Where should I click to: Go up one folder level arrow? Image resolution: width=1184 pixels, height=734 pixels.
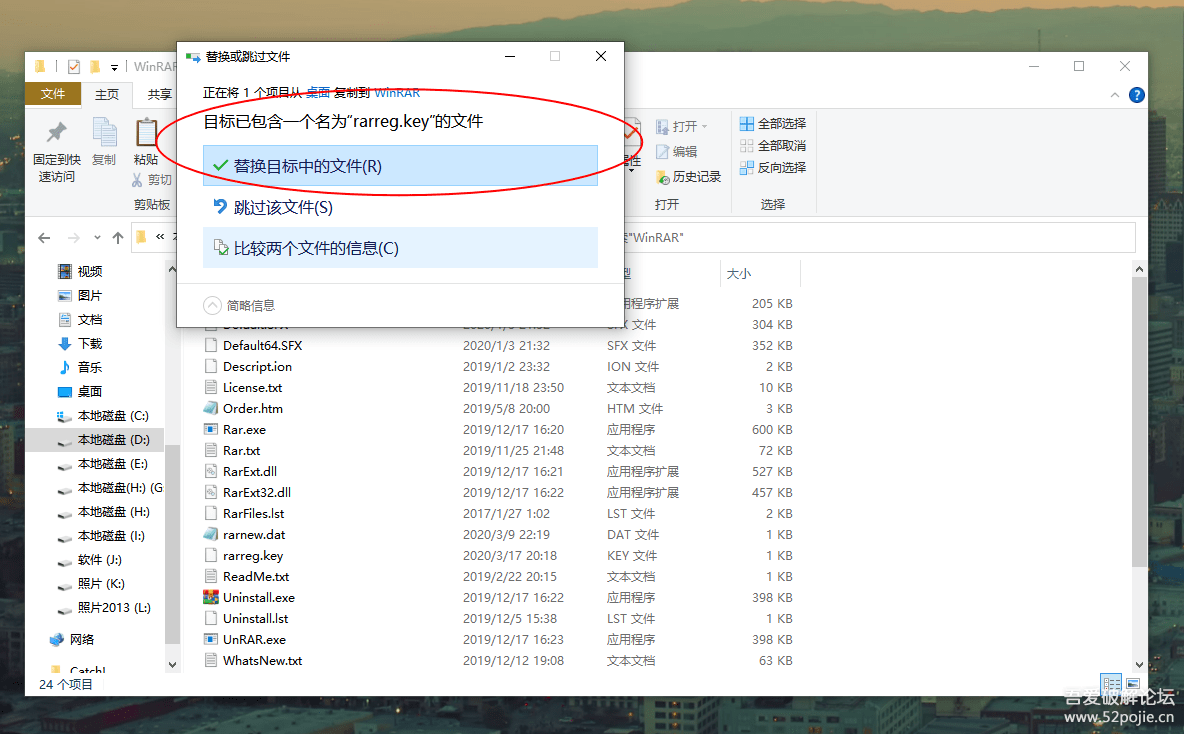pyautogui.click(x=118, y=238)
